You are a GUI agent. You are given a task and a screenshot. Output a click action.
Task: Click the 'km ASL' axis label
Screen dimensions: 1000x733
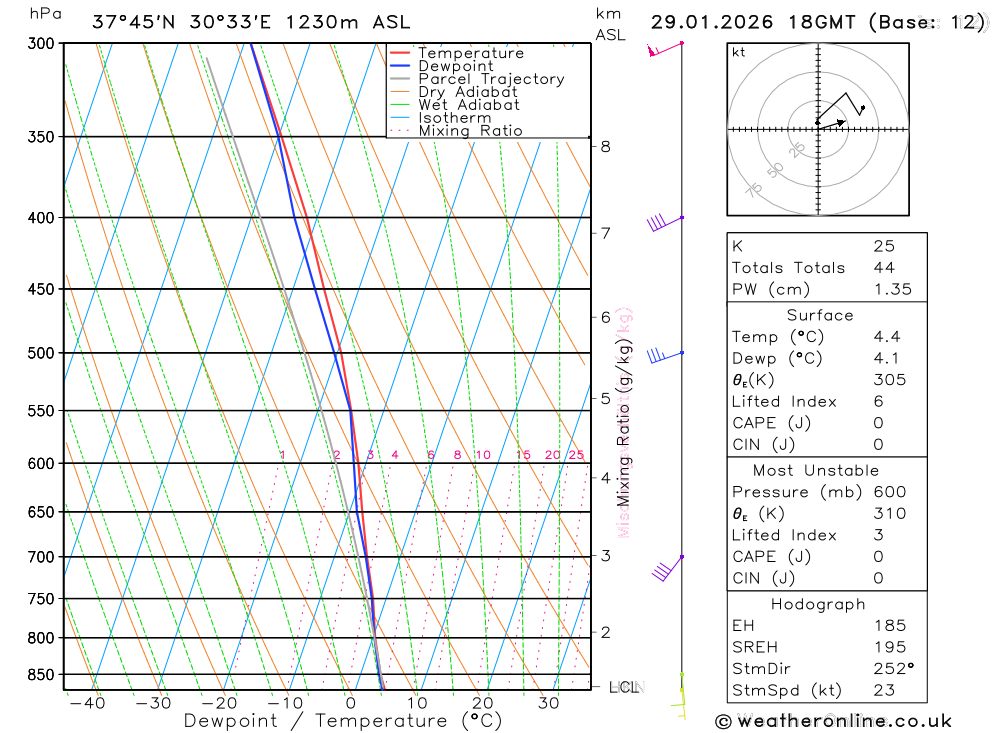coord(610,24)
